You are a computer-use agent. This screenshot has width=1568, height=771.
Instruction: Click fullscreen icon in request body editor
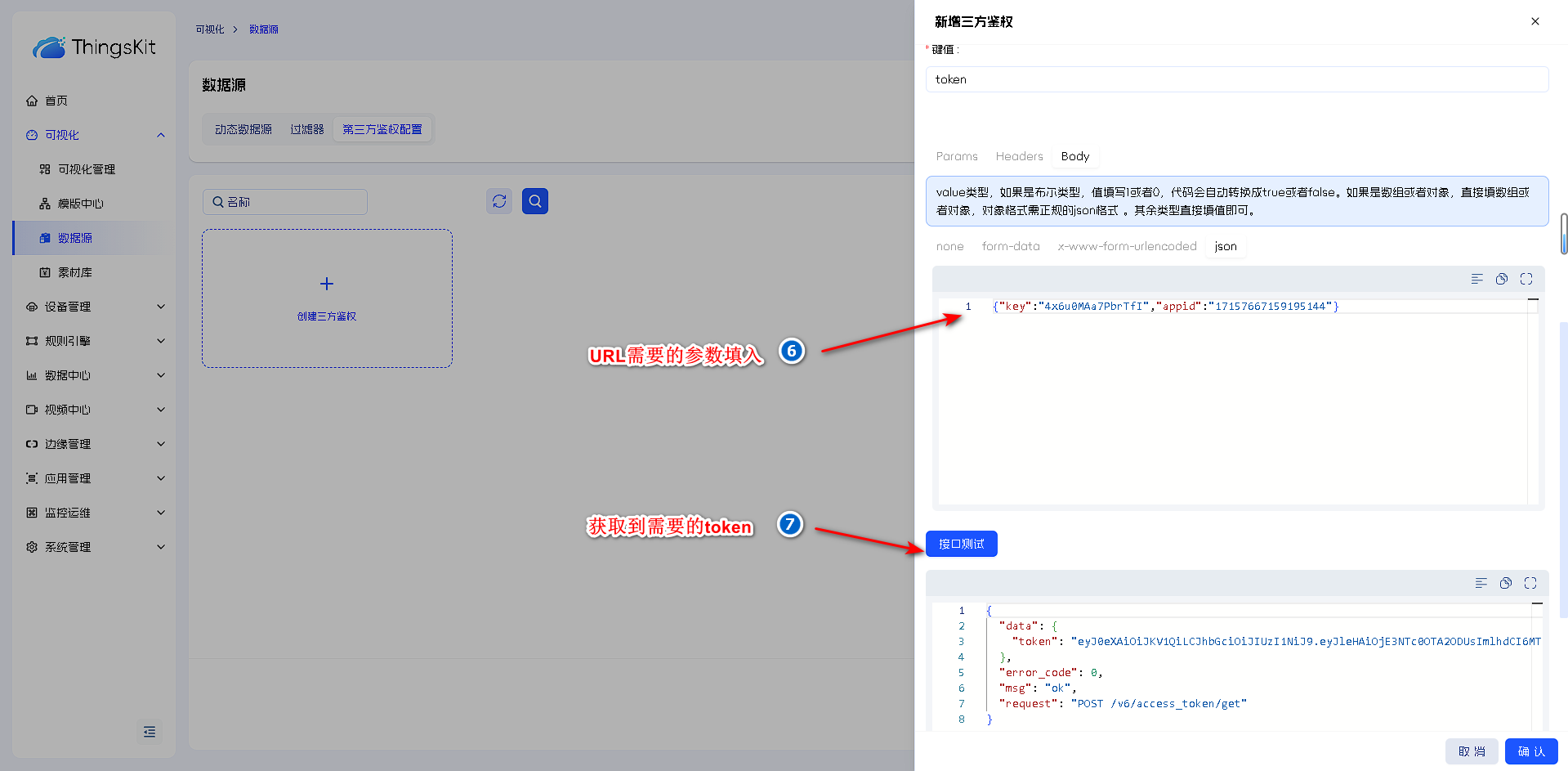click(x=1526, y=280)
